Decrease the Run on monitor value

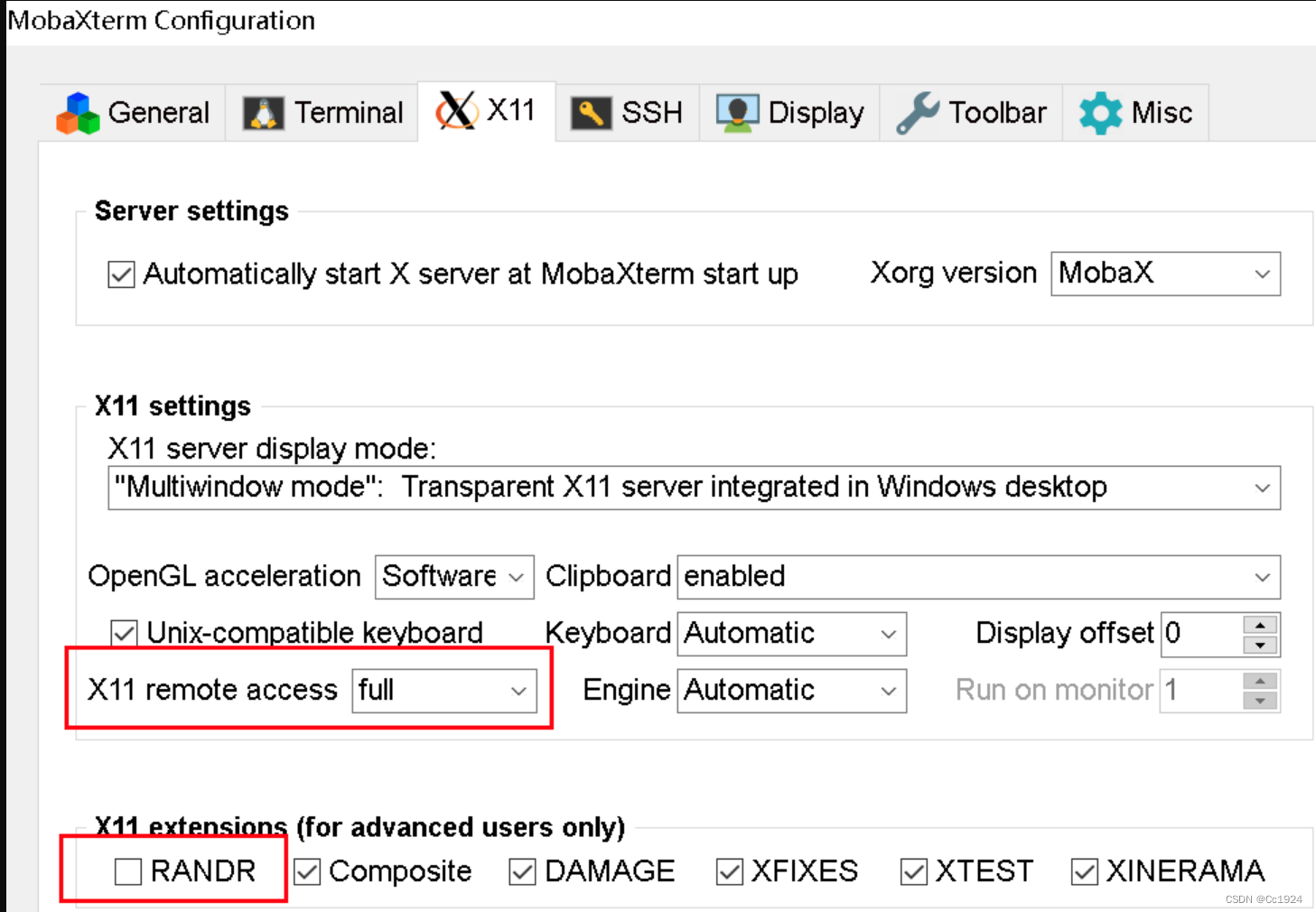point(1260,702)
